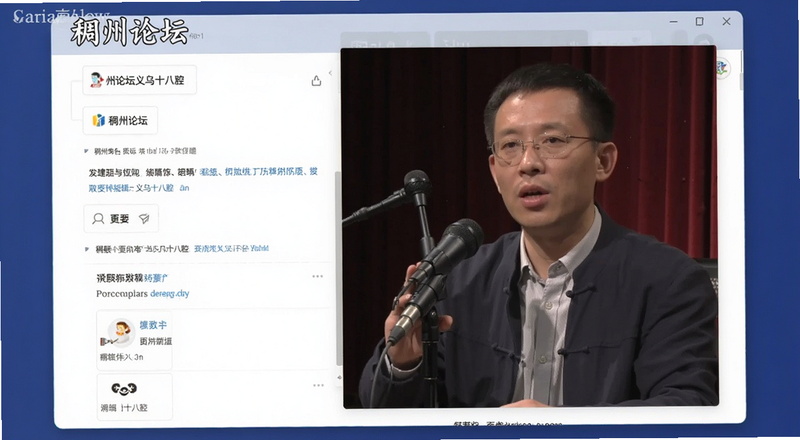Close the 稠州论坛 window
800x440 pixels.
pyautogui.click(x=727, y=21)
